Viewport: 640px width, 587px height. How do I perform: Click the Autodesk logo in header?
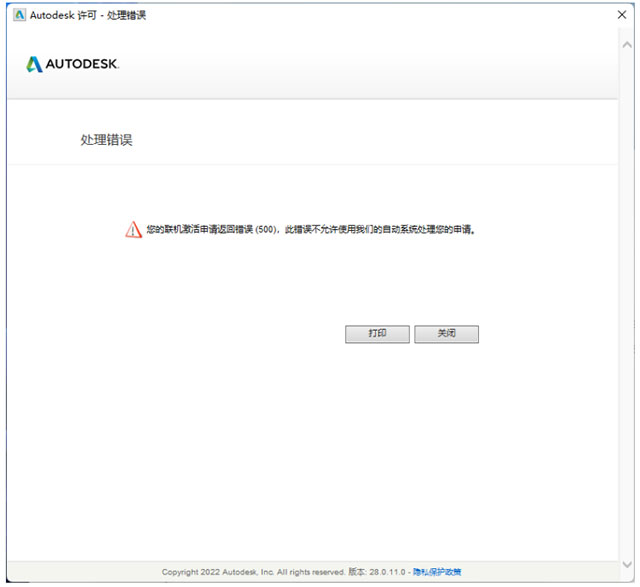click(x=73, y=64)
